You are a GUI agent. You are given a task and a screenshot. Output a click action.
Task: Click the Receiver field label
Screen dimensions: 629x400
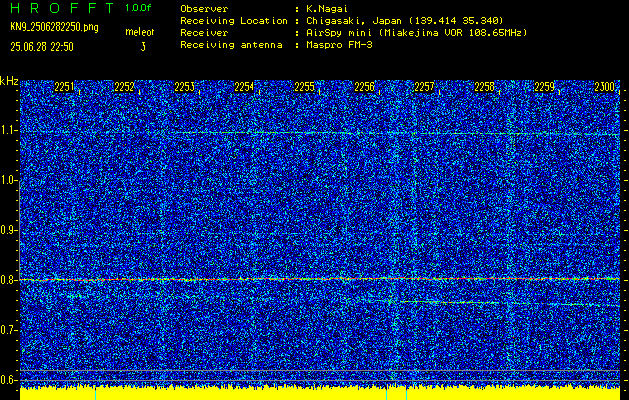[x=204, y=33]
